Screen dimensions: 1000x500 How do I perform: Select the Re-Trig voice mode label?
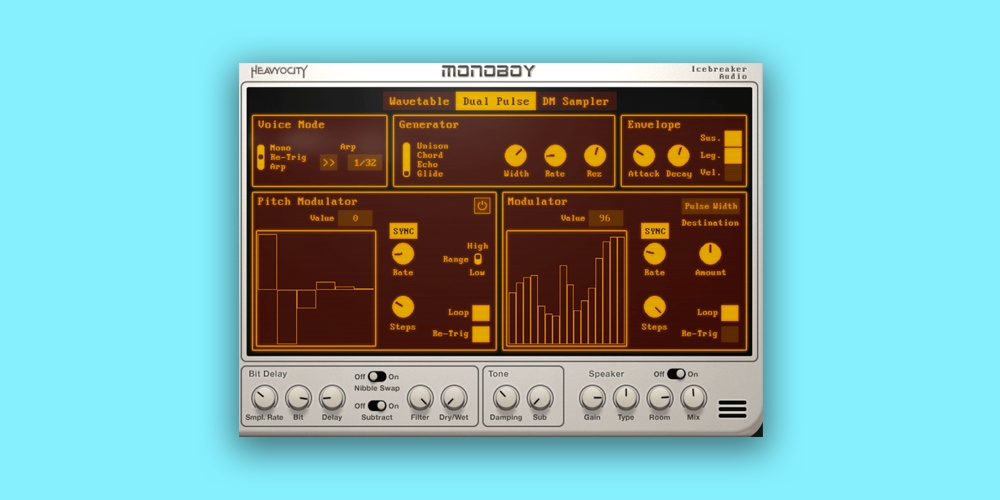click(288, 158)
